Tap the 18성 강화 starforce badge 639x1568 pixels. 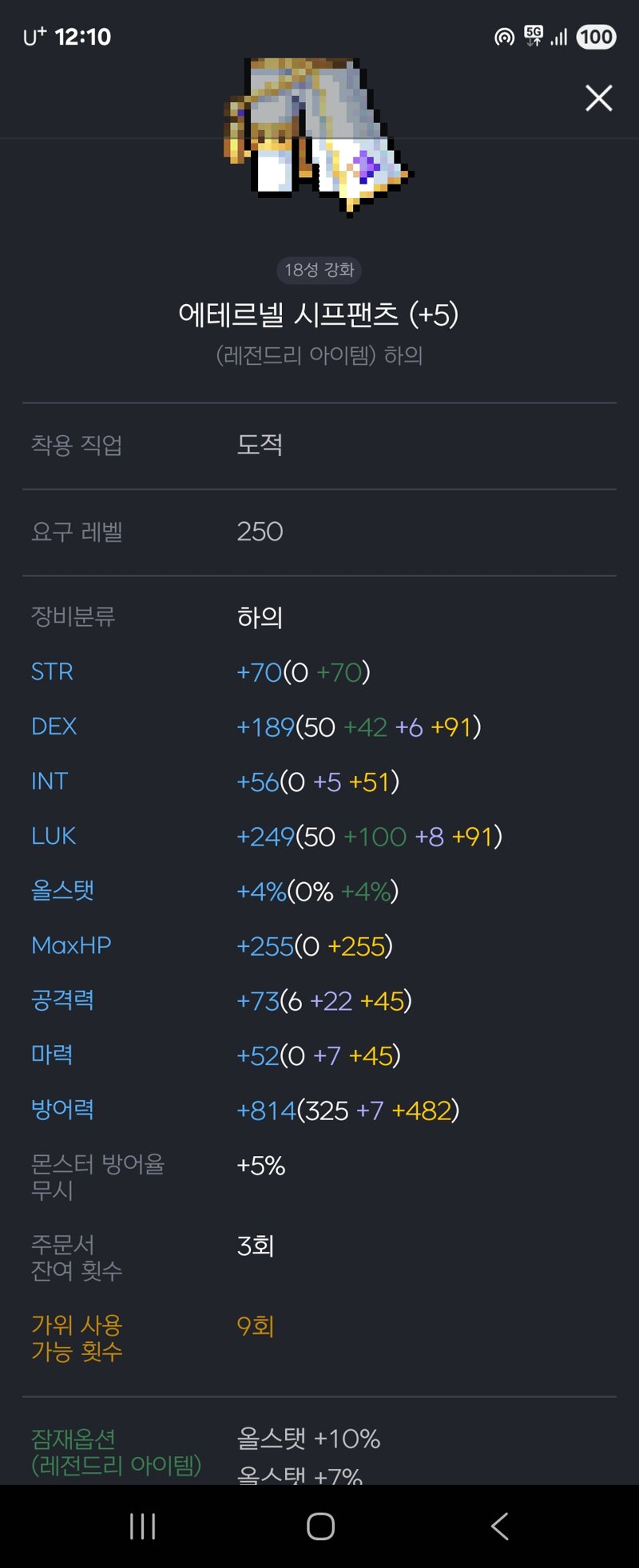pos(319,270)
